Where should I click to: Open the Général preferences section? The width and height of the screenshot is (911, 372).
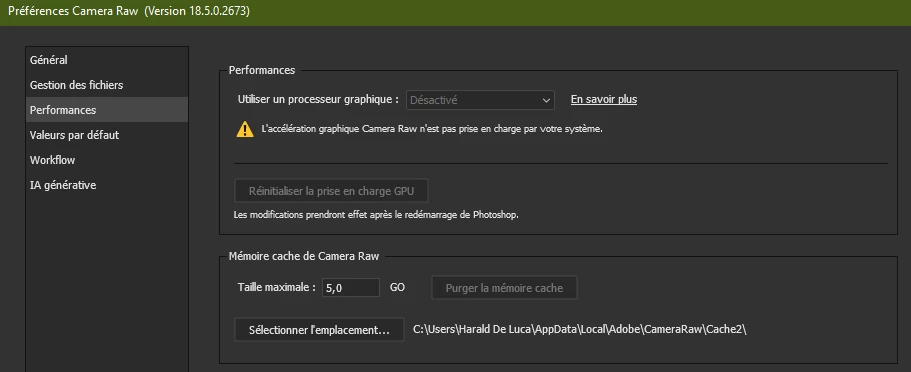point(107,60)
